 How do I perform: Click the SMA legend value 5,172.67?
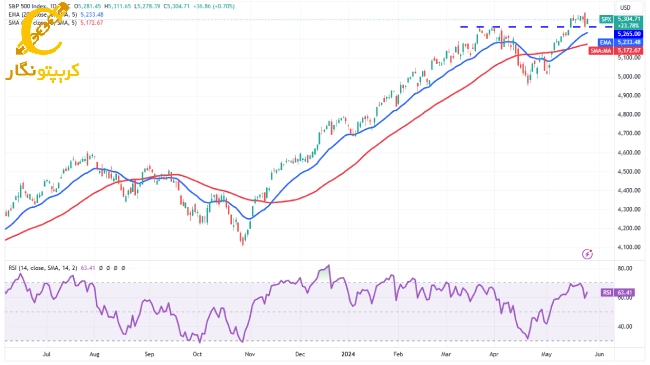click(92, 22)
